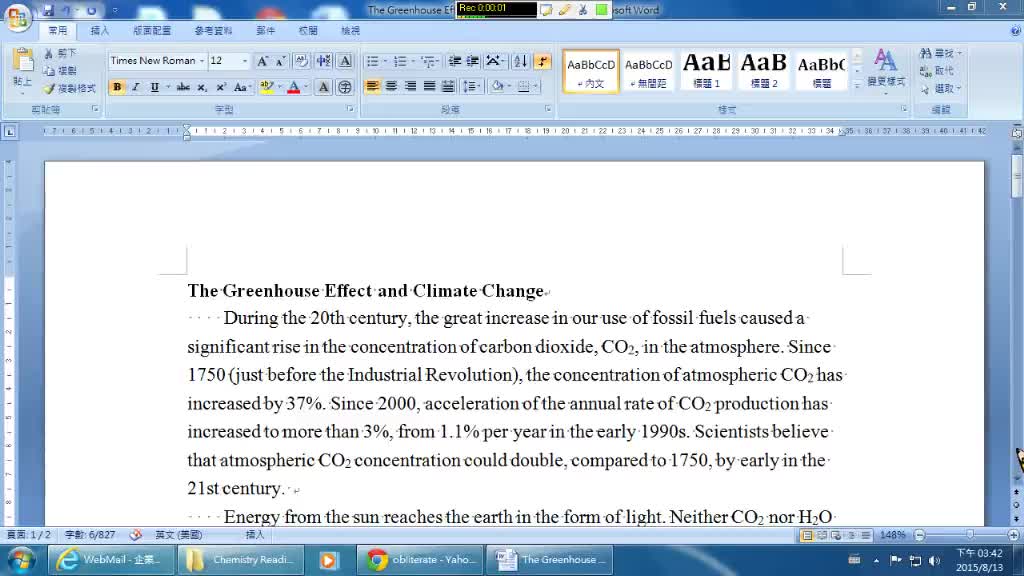Image resolution: width=1024 pixels, height=576 pixels.
Task: Align text to the right
Action: (410, 86)
